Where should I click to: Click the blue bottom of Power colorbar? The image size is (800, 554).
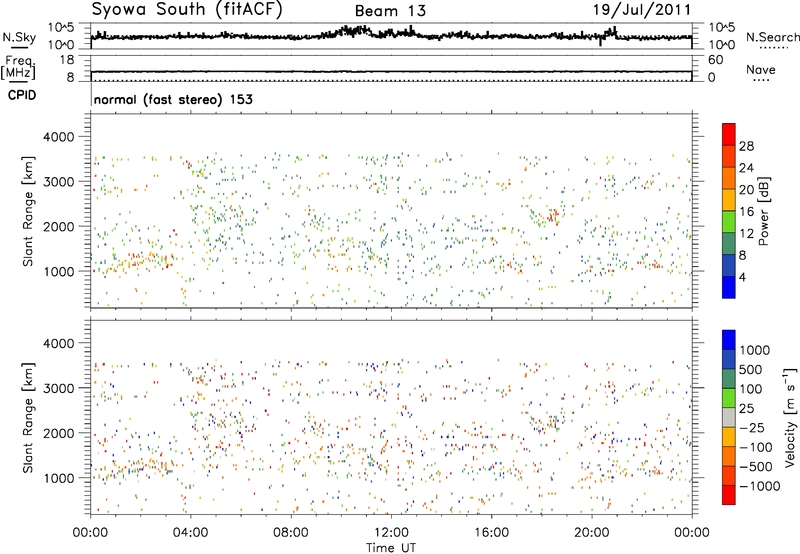click(729, 287)
